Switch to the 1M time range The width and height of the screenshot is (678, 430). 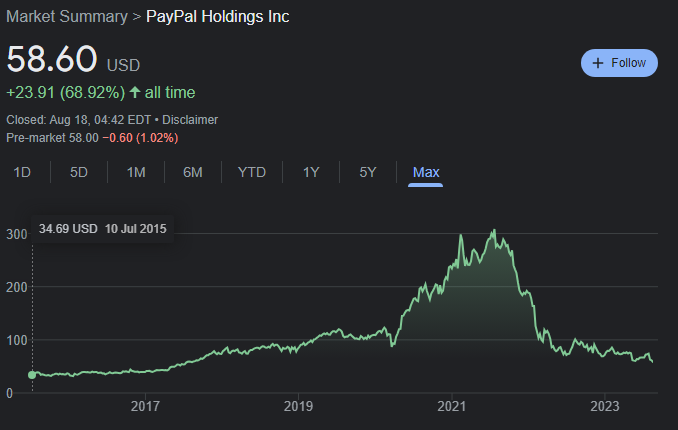pos(136,172)
